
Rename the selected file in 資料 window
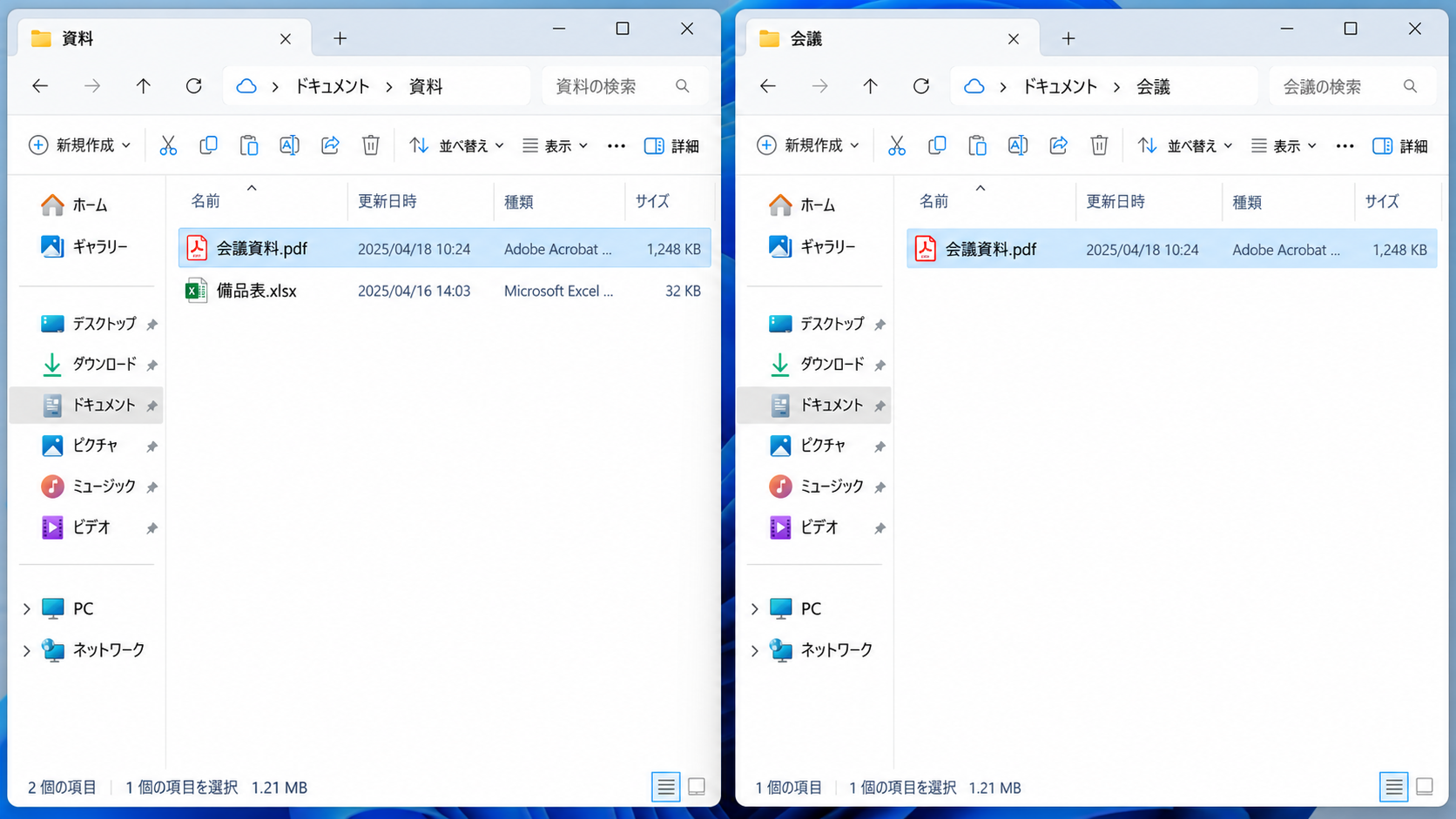(289, 145)
